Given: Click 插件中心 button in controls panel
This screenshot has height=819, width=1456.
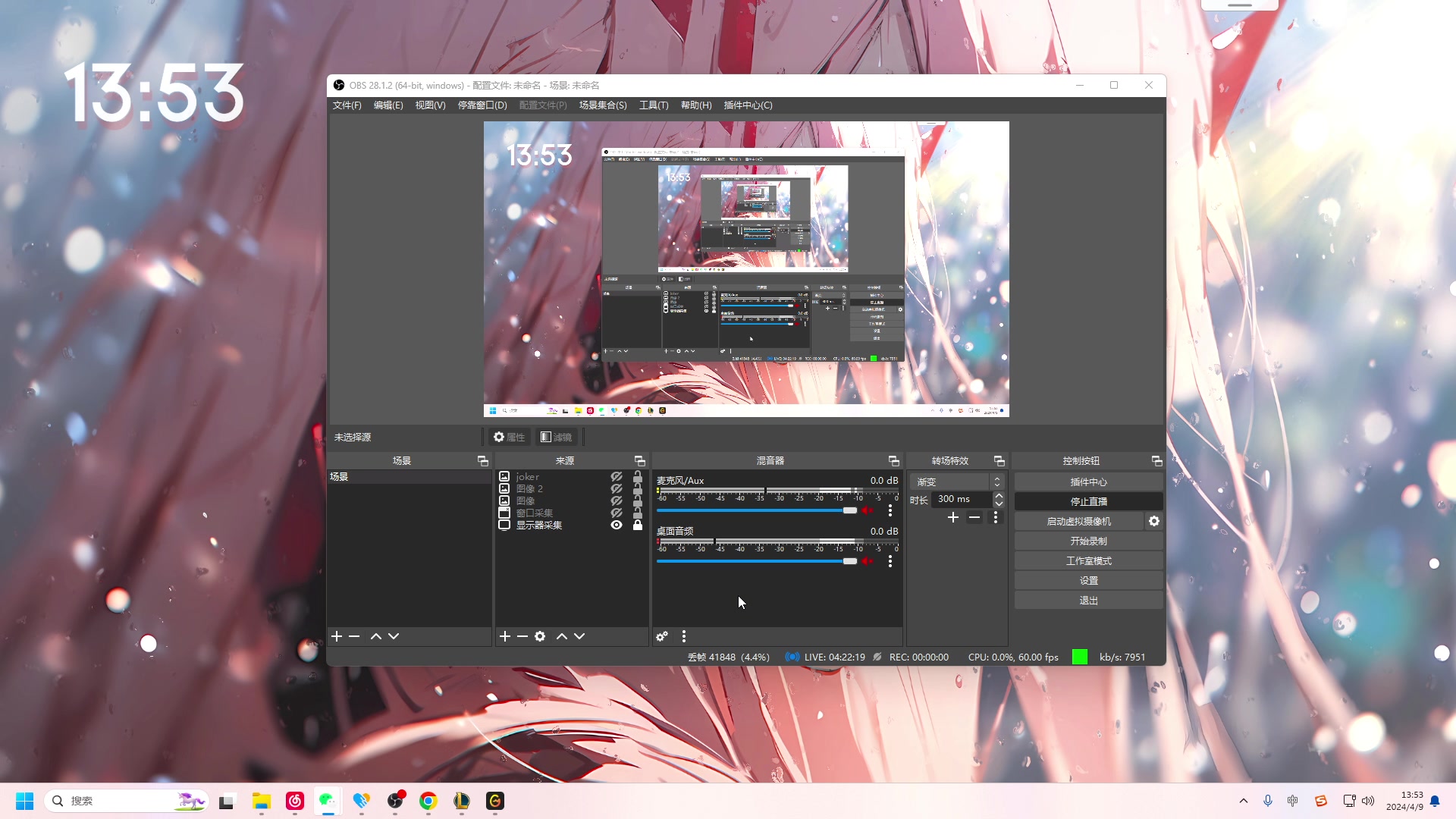Looking at the screenshot, I should (x=1088, y=482).
